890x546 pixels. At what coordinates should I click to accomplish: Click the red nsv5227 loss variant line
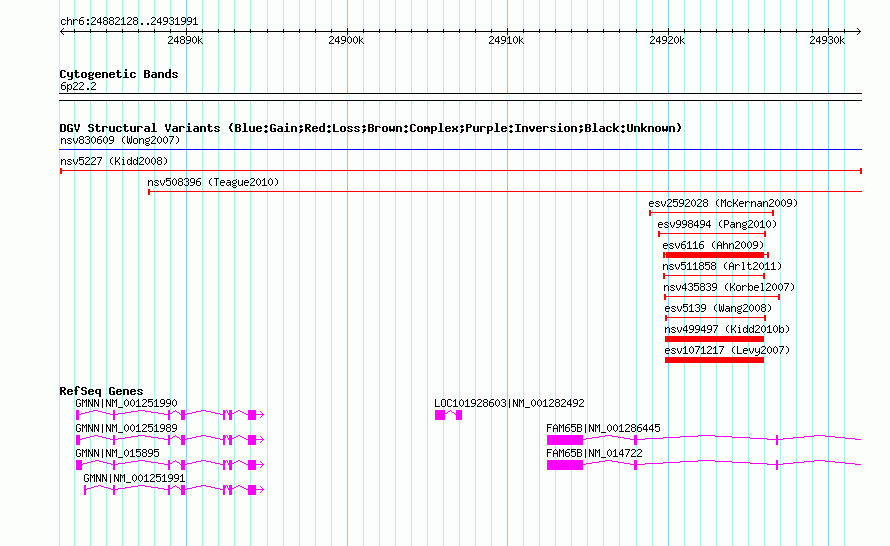coord(460,171)
